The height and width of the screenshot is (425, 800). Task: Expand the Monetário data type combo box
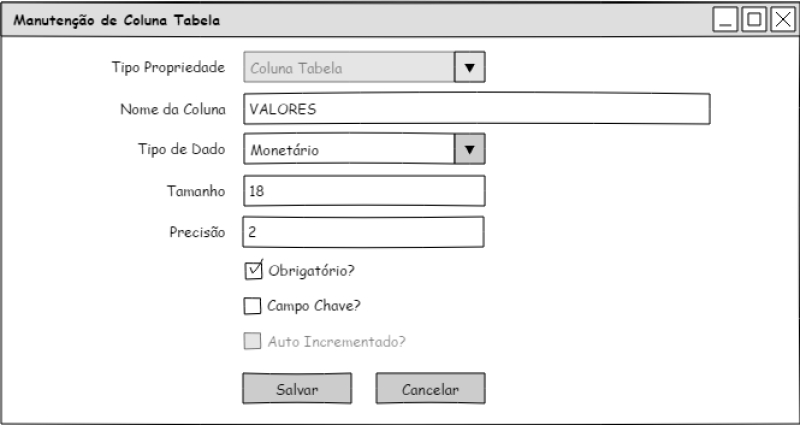349,150
